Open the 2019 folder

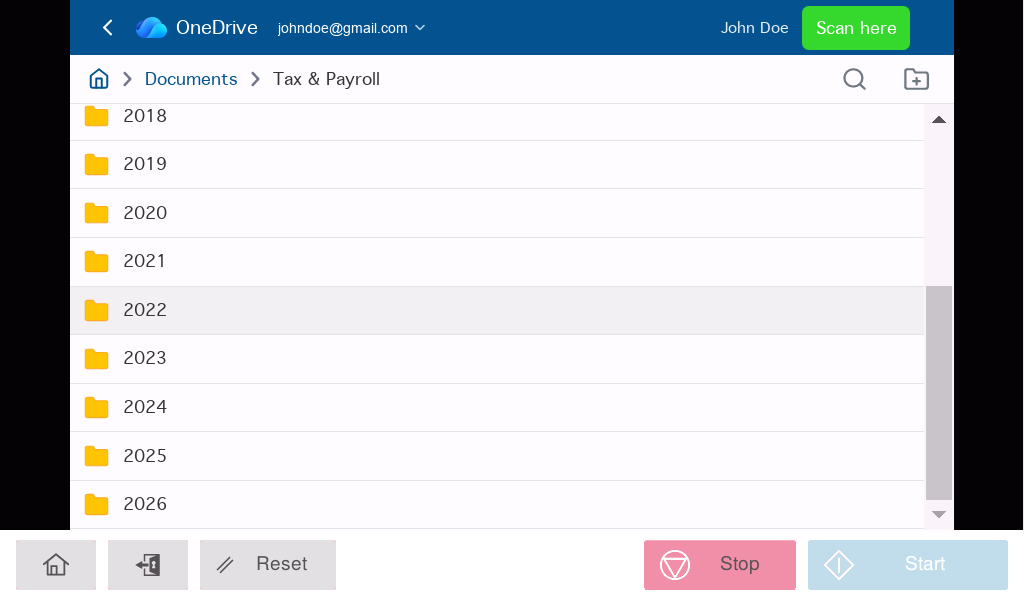pos(497,165)
